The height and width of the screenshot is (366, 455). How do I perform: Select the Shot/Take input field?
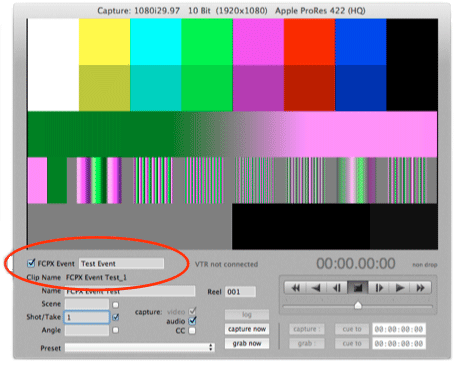(87, 317)
